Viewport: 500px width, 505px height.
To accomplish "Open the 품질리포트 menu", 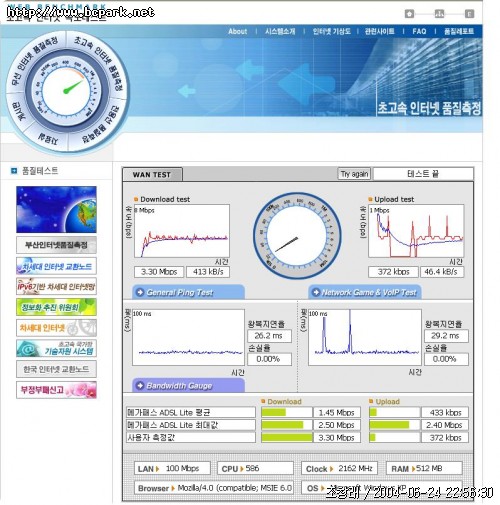I will coord(459,31).
